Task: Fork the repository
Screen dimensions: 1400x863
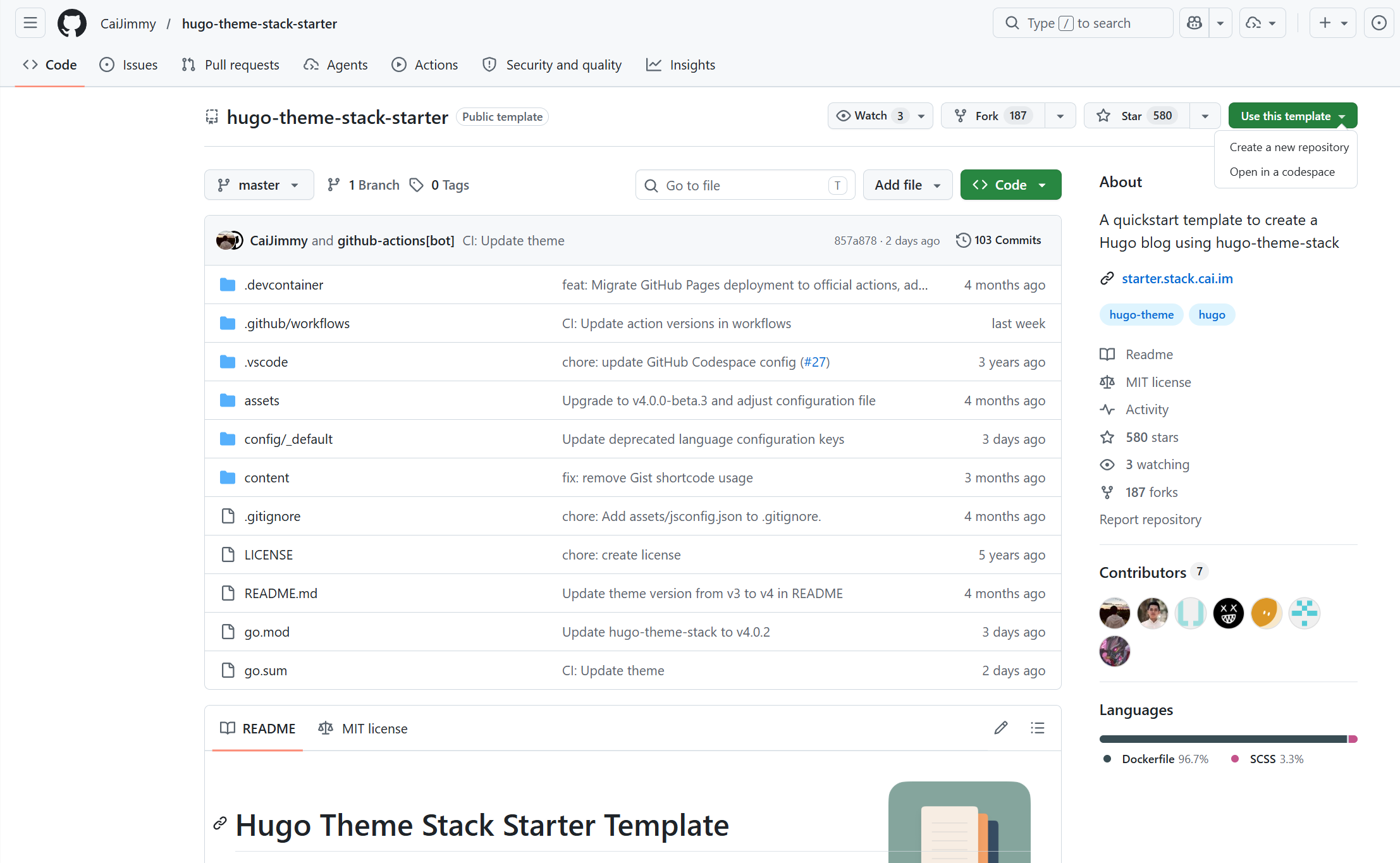Action: (x=993, y=116)
